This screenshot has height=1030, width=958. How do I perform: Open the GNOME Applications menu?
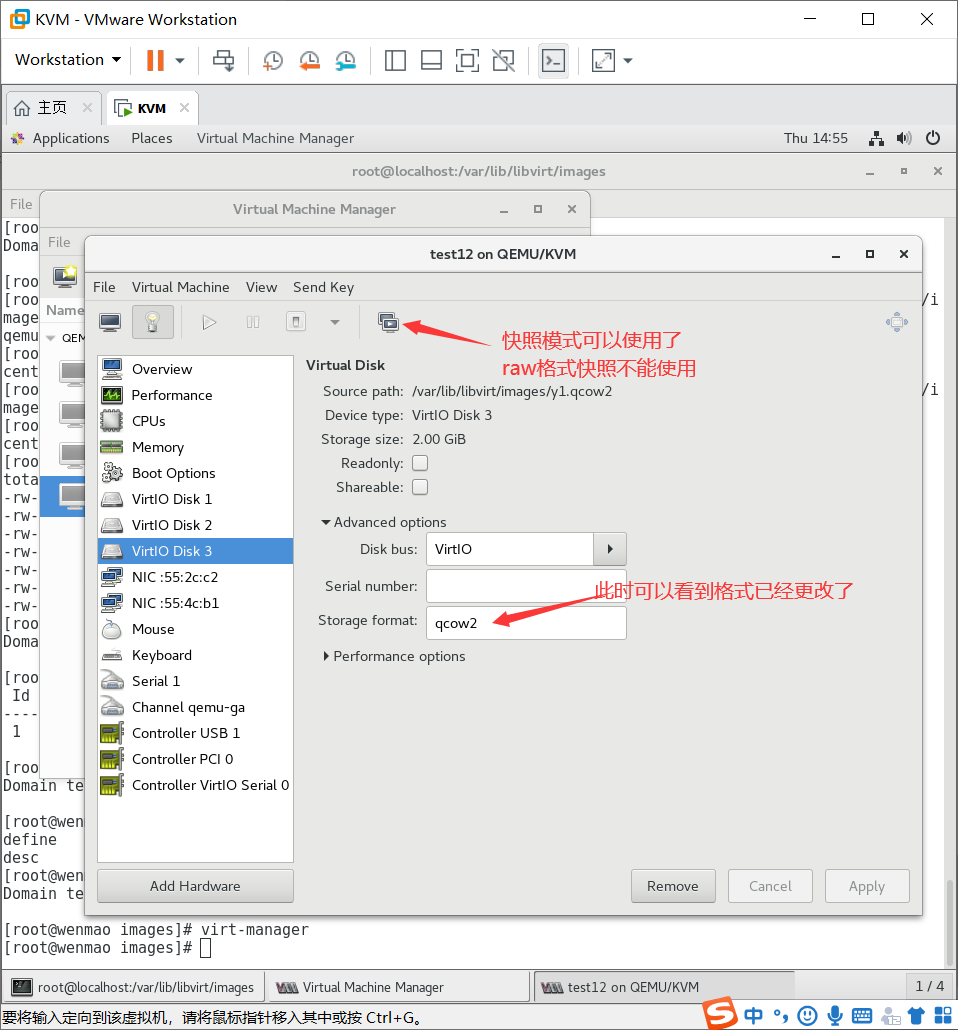pos(71,139)
